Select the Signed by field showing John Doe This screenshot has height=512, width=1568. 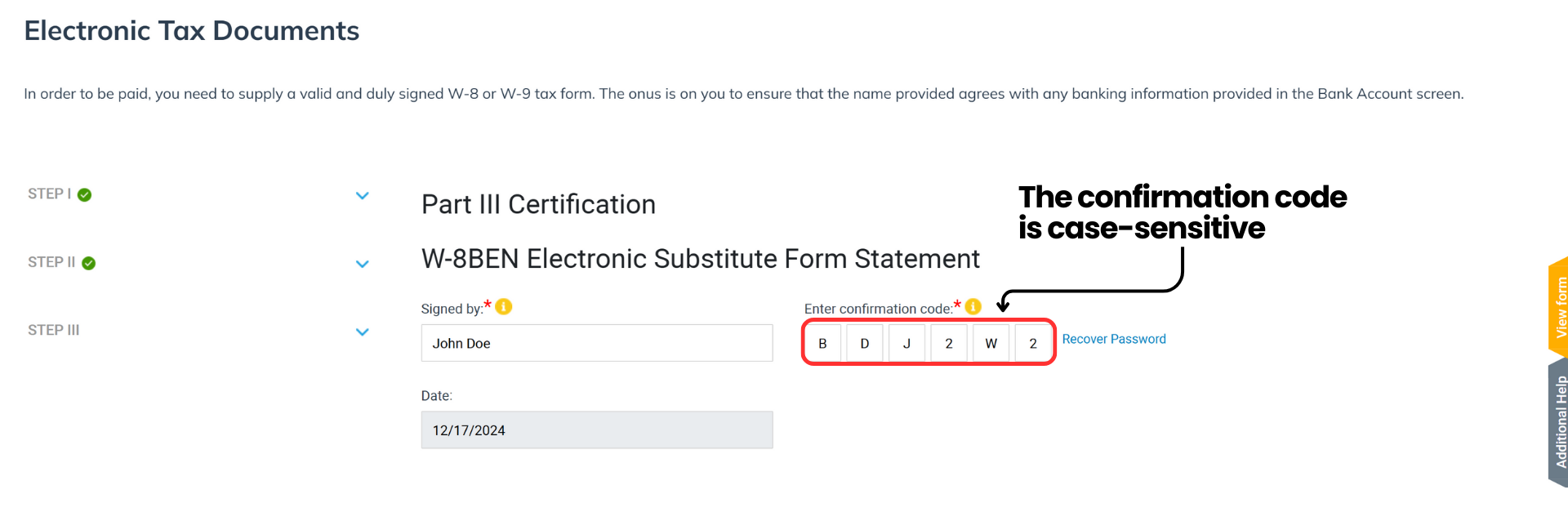coord(596,343)
